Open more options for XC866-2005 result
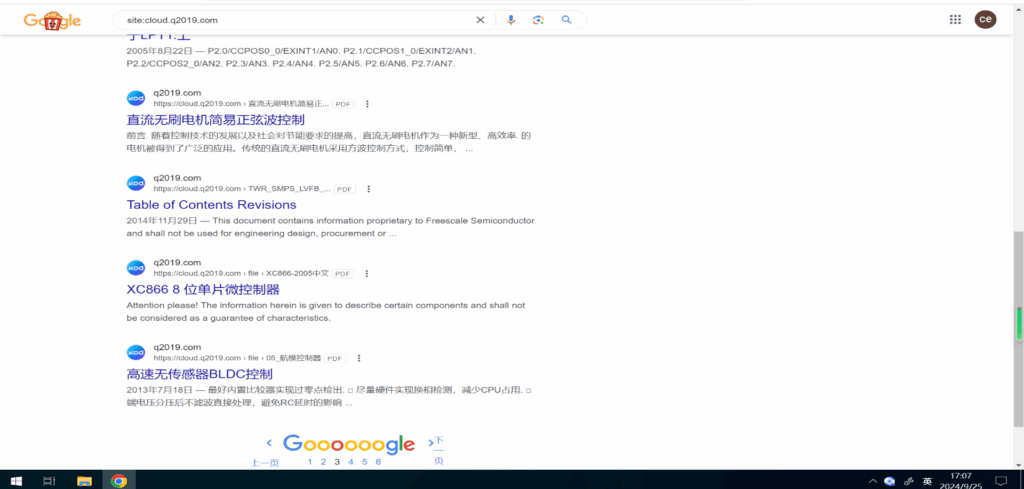 [x=365, y=273]
